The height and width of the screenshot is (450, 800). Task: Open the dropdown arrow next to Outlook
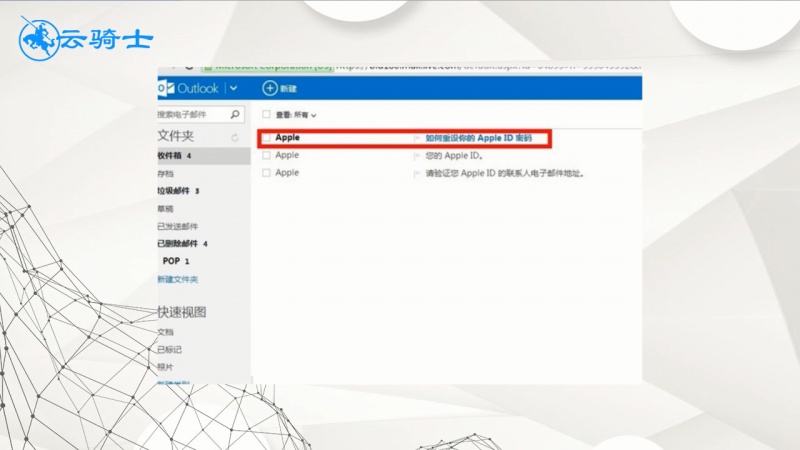233,88
